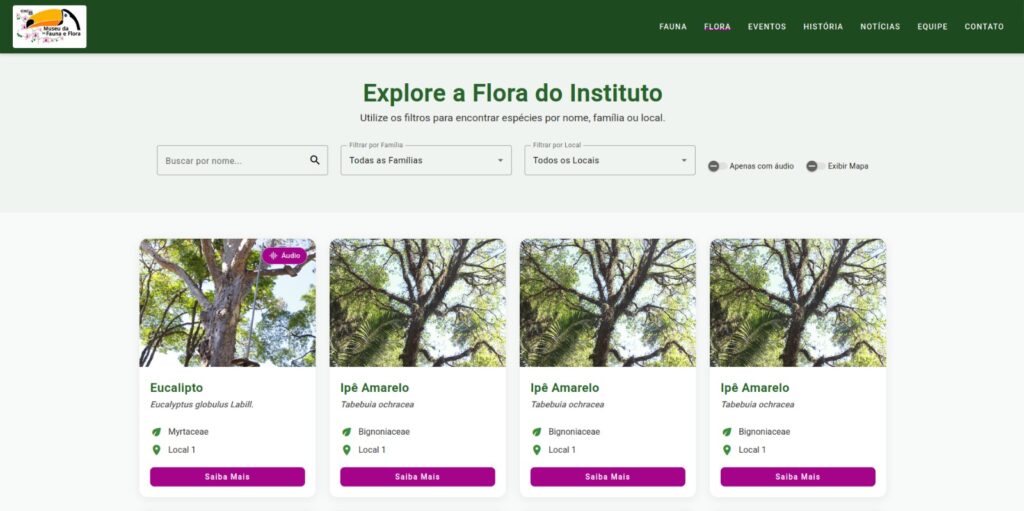
Task: Click Saiba Mais on last Ipê Amarelo card
Action: tap(798, 476)
